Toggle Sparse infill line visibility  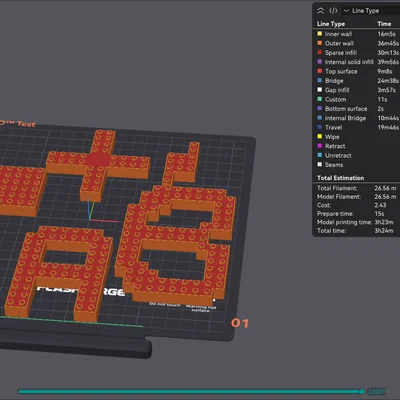tap(356, 53)
